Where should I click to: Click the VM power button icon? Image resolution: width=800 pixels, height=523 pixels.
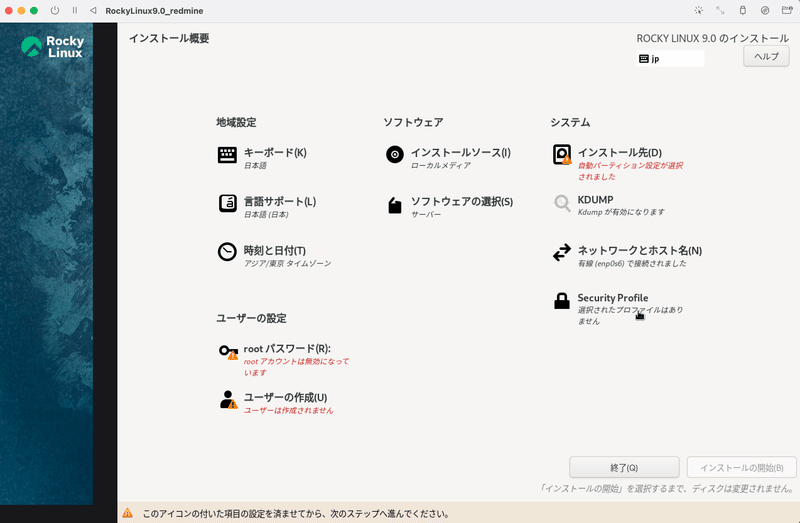pos(55,10)
